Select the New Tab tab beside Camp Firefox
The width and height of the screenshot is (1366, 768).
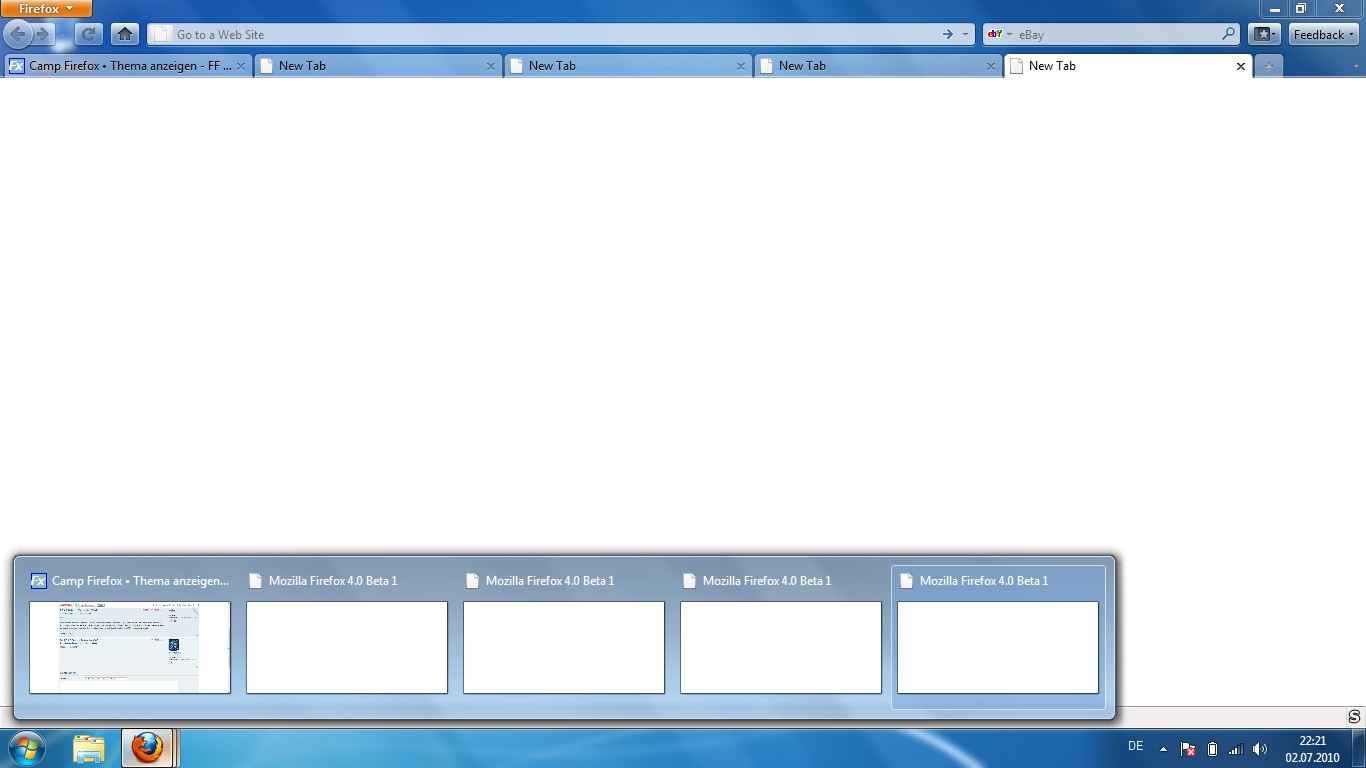[x=378, y=66]
